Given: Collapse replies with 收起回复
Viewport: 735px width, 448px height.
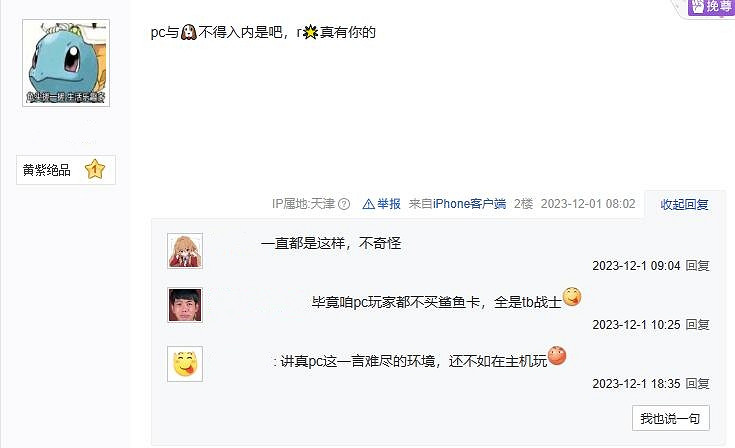Looking at the screenshot, I should [x=684, y=204].
